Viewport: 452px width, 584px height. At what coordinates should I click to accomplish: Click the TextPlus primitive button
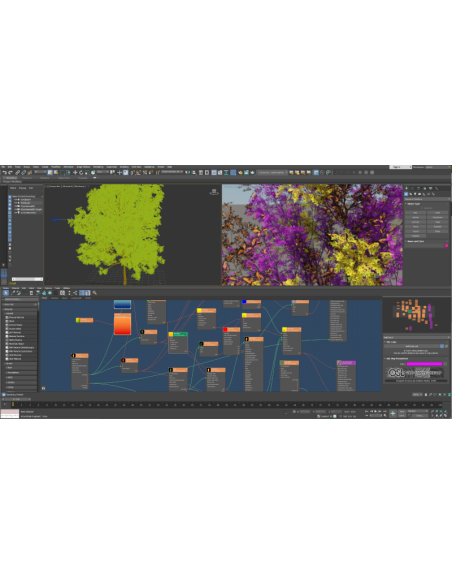(416, 236)
